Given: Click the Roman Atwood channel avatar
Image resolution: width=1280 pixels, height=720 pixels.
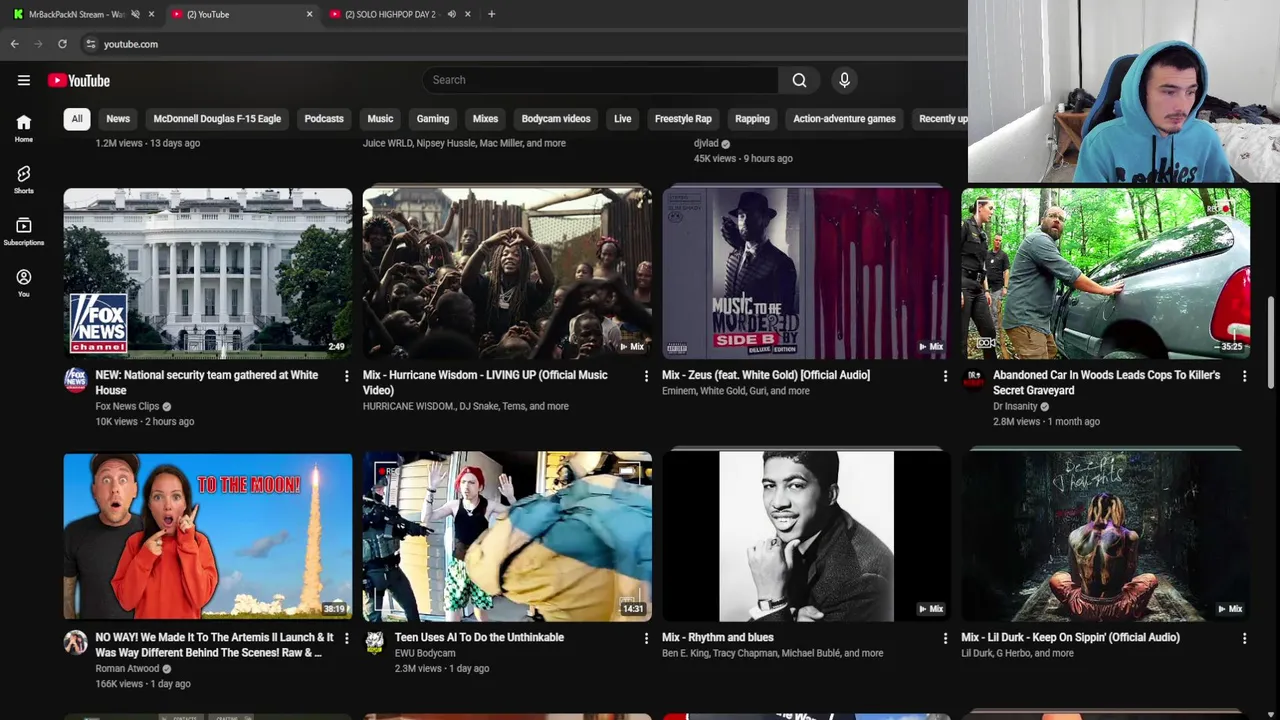Looking at the screenshot, I should click(x=76, y=641).
